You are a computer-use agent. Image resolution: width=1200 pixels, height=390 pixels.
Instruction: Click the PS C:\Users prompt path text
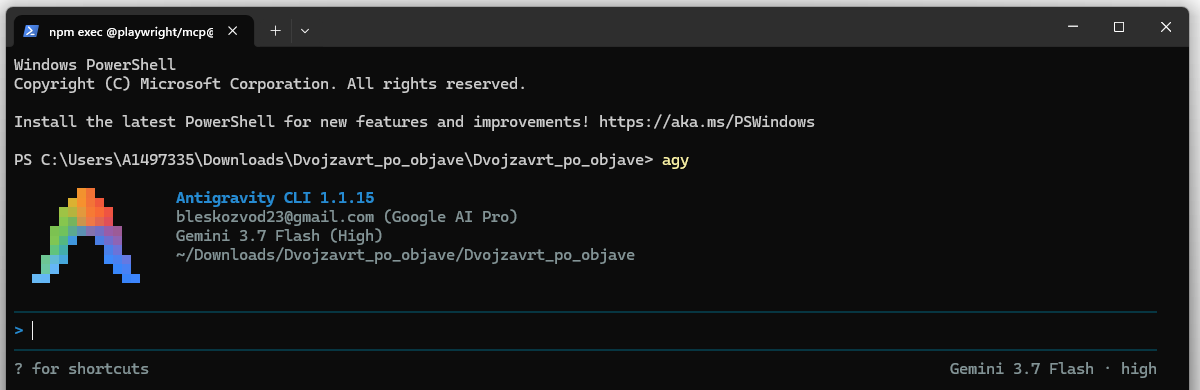click(x=334, y=160)
